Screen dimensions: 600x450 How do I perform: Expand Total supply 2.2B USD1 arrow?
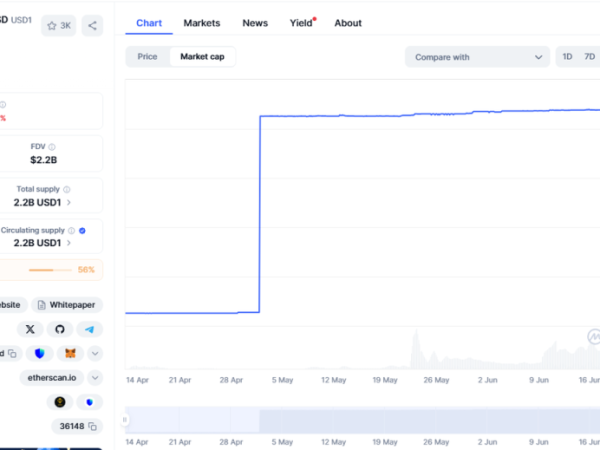coord(69,202)
